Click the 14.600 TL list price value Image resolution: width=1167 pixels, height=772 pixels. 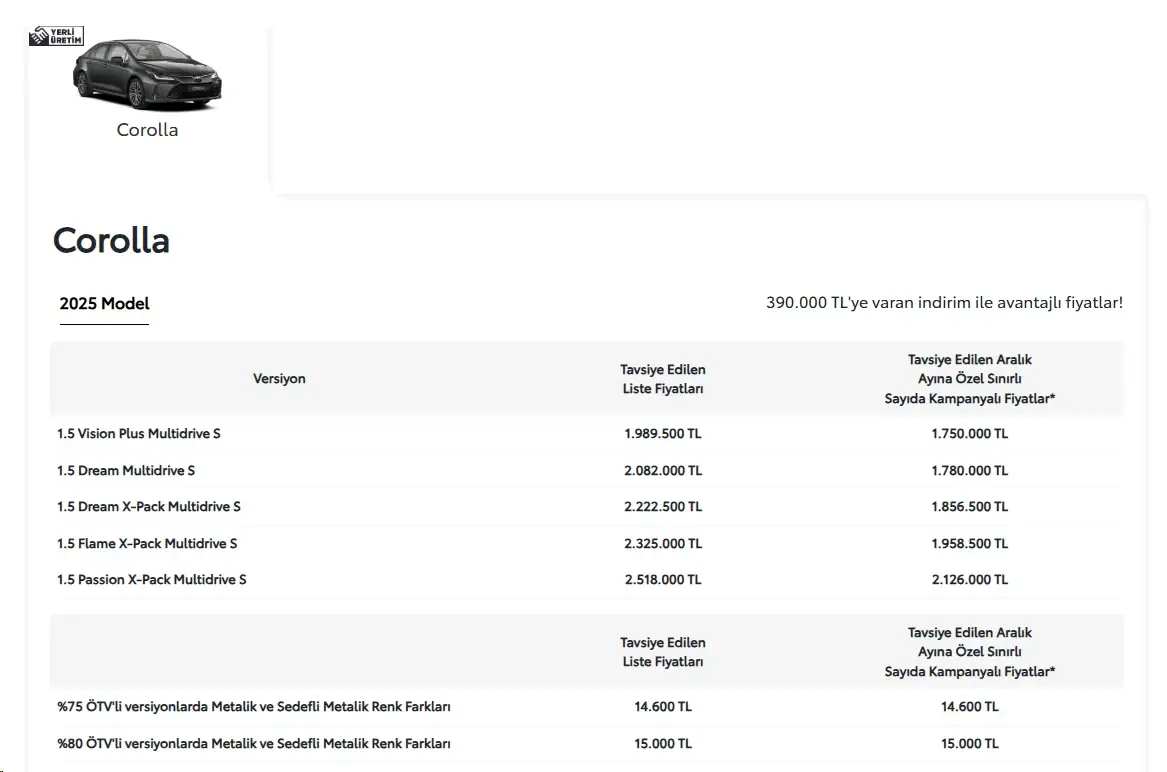[663, 706]
